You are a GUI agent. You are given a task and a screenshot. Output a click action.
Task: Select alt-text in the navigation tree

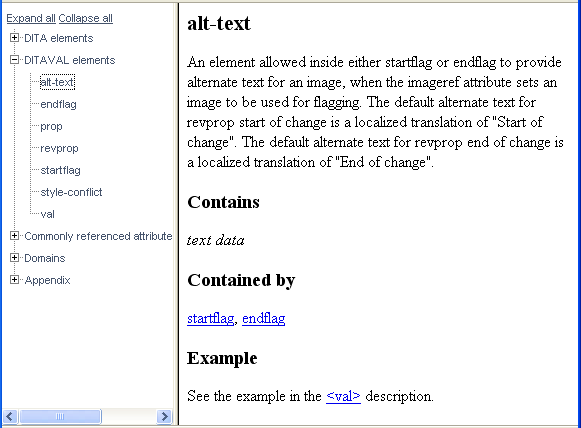click(57, 82)
